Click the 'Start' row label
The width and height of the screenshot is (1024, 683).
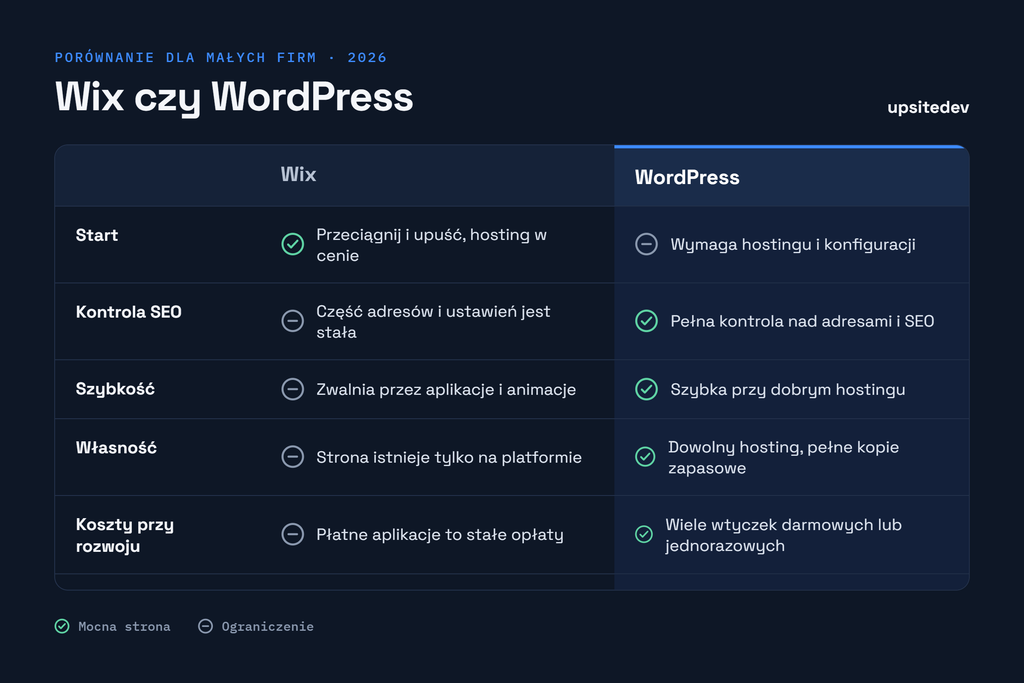(97, 235)
